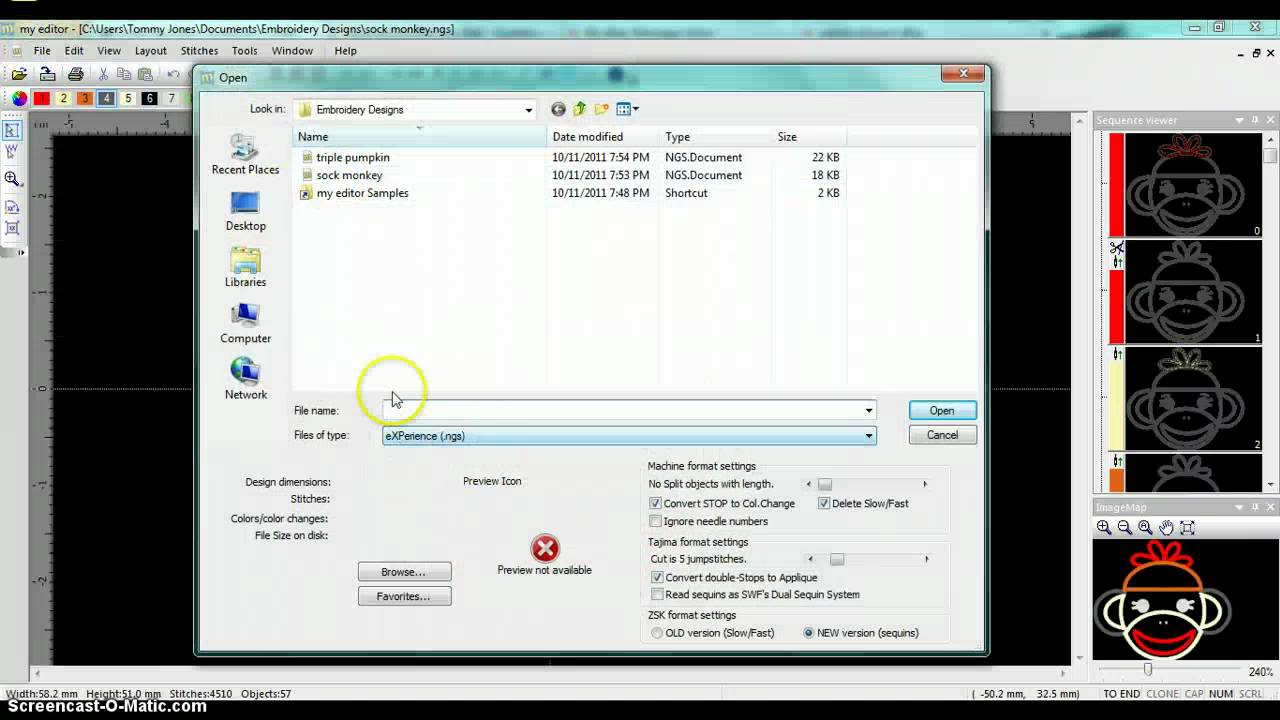The height and width of the screenshot is (720, 1280).
Task: Go to Desktop in dialog sidebar
Action: tap(245, 211)
